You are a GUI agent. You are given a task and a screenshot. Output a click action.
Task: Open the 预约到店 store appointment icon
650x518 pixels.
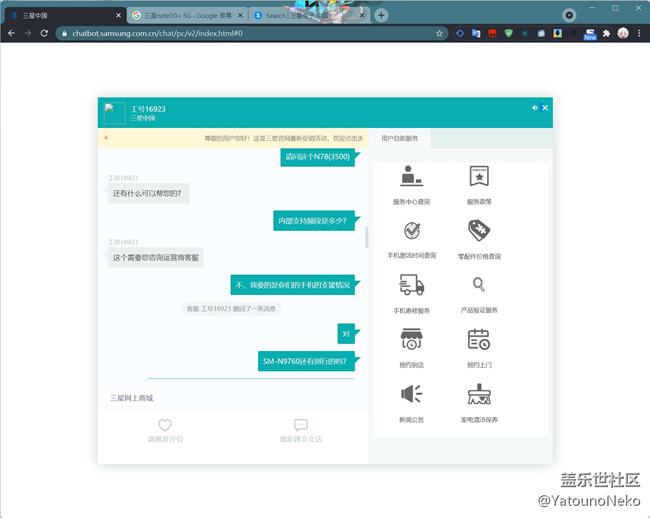point(411,339)
